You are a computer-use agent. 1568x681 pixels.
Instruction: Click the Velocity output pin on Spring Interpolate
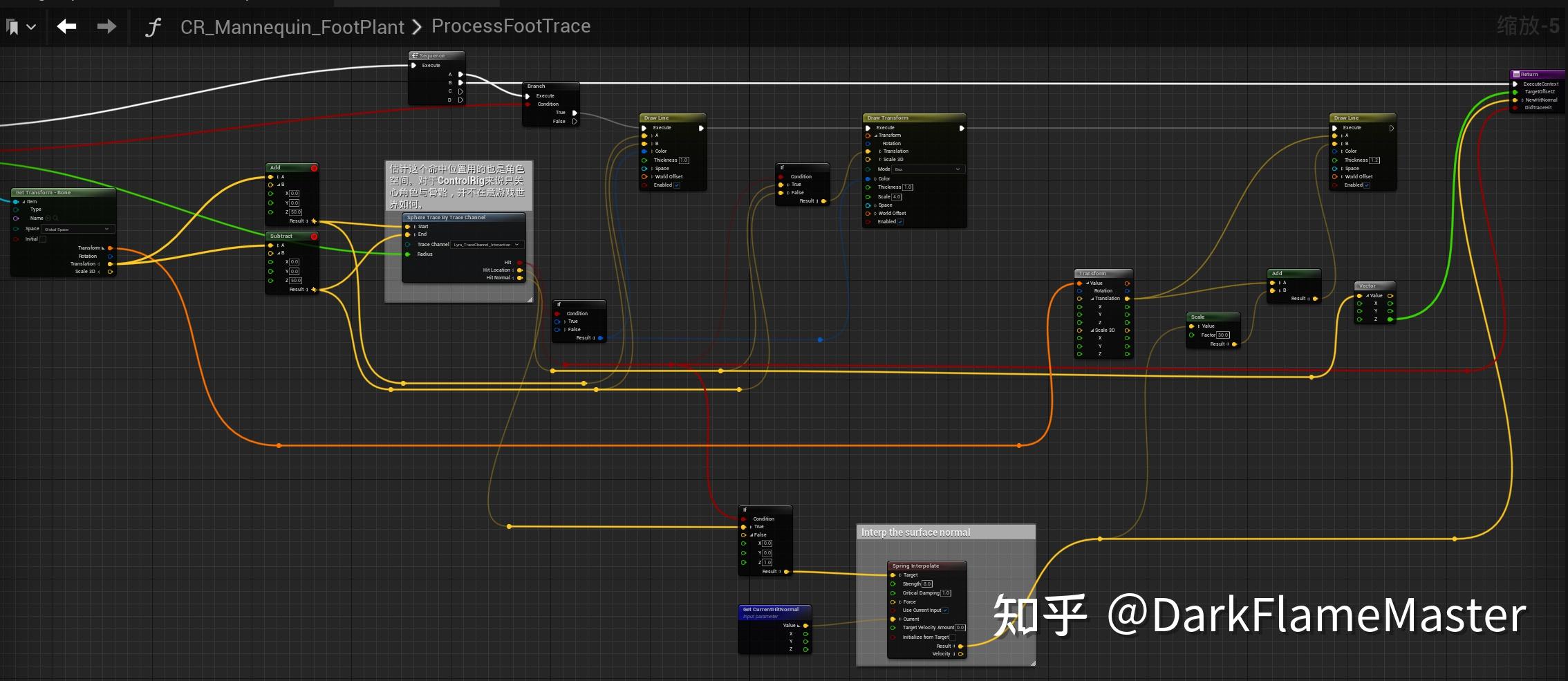tap(960, 653)
